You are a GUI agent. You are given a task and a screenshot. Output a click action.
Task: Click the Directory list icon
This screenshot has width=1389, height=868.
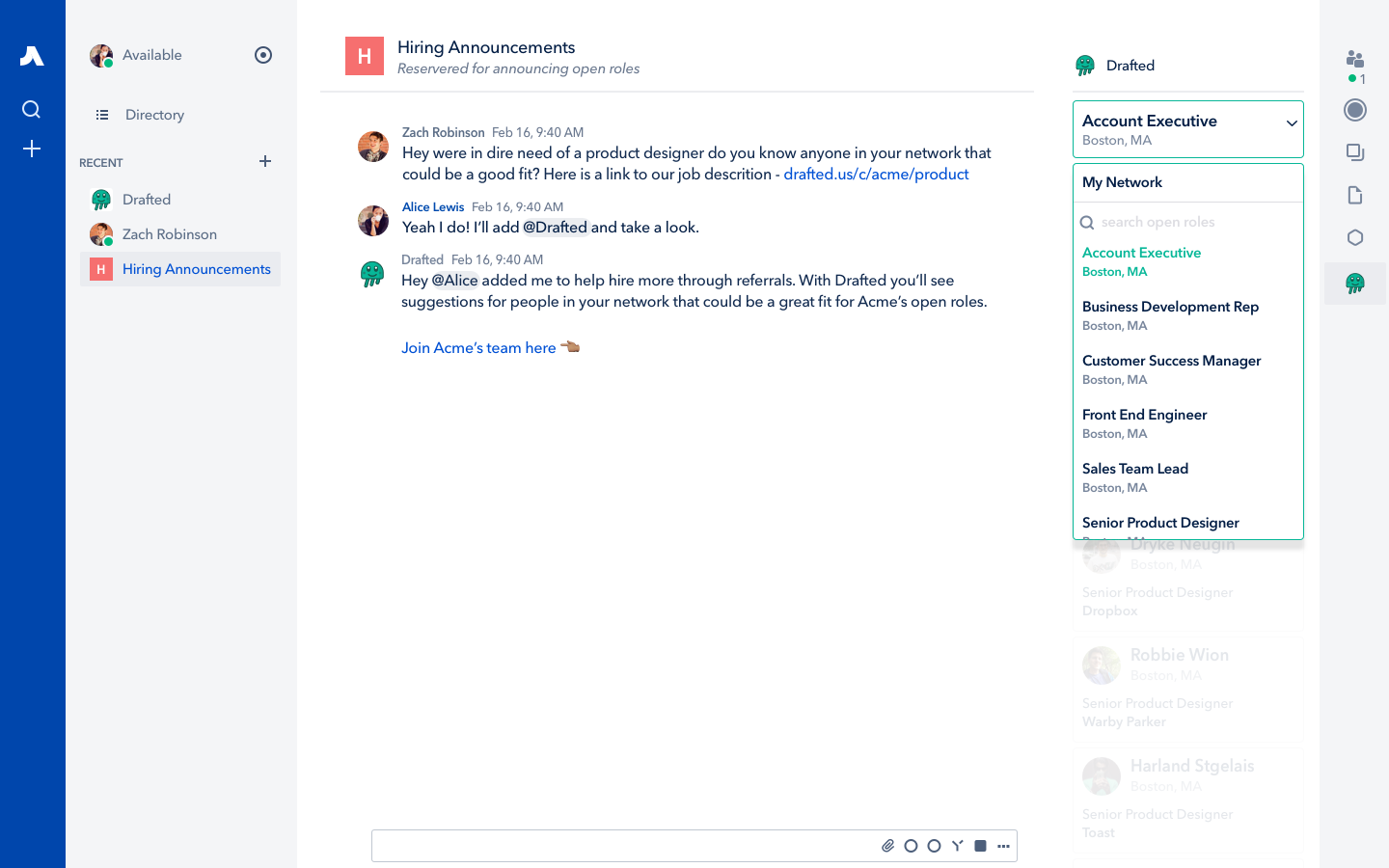pos(102,115)
